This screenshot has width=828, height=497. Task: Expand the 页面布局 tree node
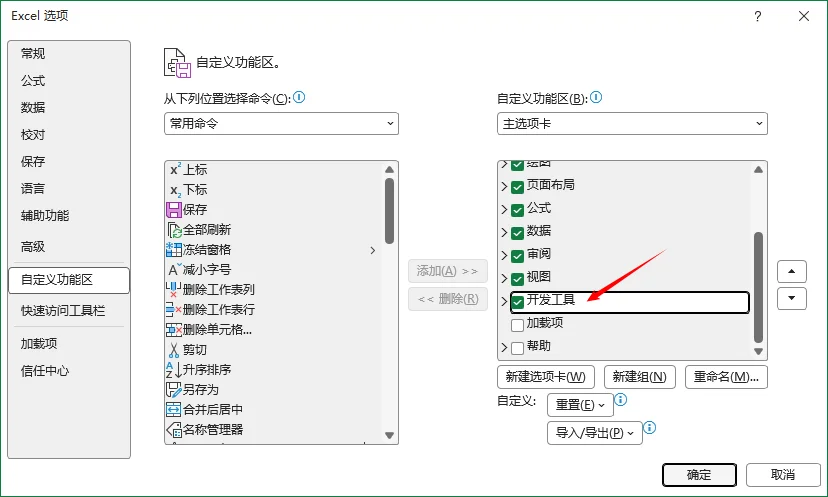(x=504, y=186)
